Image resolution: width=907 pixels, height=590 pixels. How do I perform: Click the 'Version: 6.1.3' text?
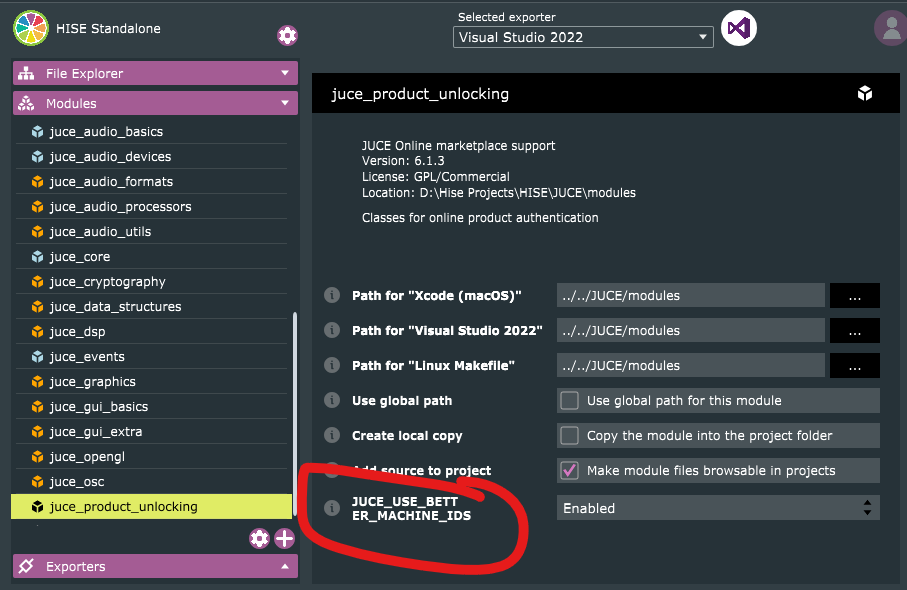[x=403, y=161]
